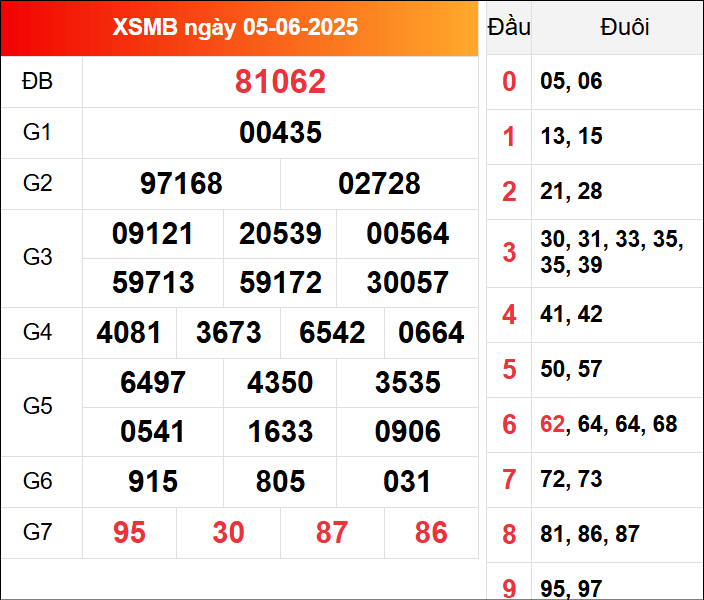Click tail values 30, 31, 33, 35, 35, 39
The width and height of the screenshot is (704, 600).
[x=612, y=252]
